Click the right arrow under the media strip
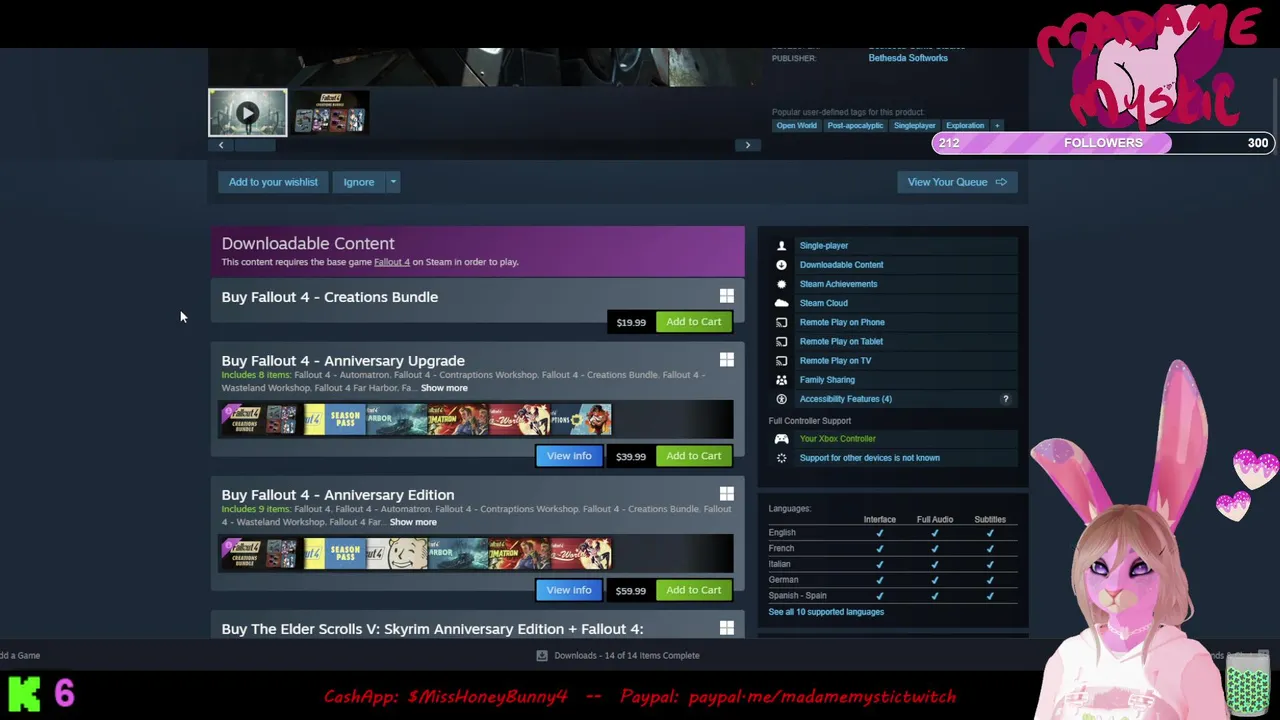Viewport: 1280px width, 720px height. click(747, 145)
